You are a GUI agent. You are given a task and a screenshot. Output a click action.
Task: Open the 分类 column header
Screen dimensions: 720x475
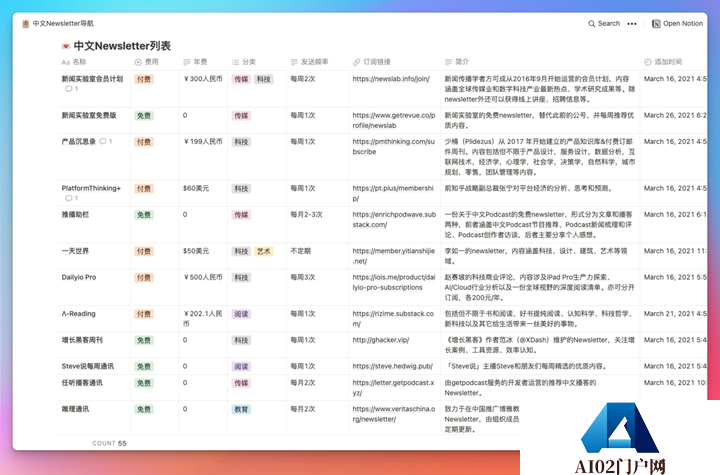244,62
